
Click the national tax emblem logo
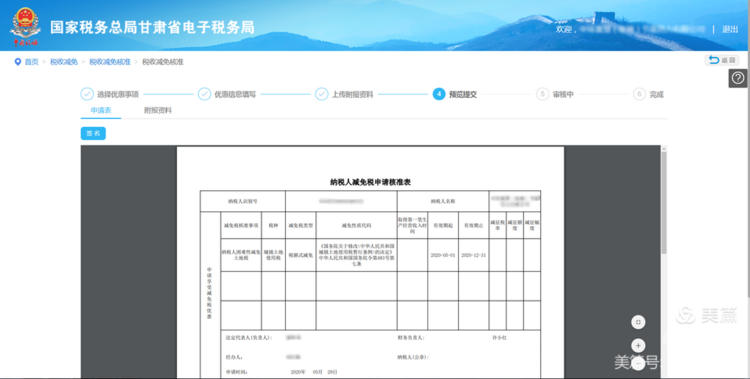point(25,25)
